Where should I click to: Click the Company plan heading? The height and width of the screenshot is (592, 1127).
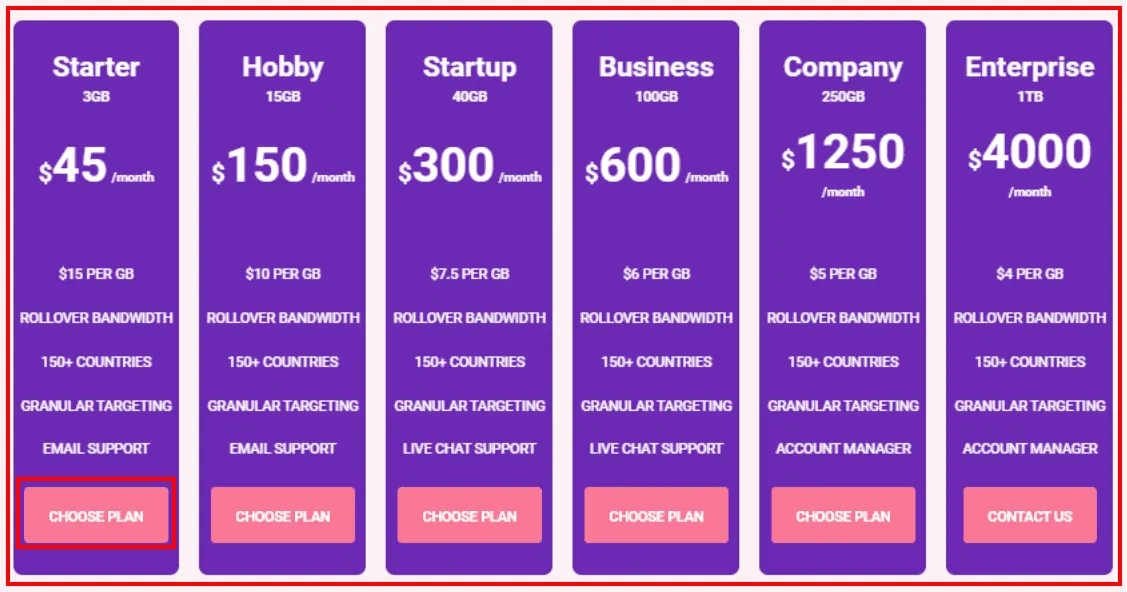(x=843, y=67)
